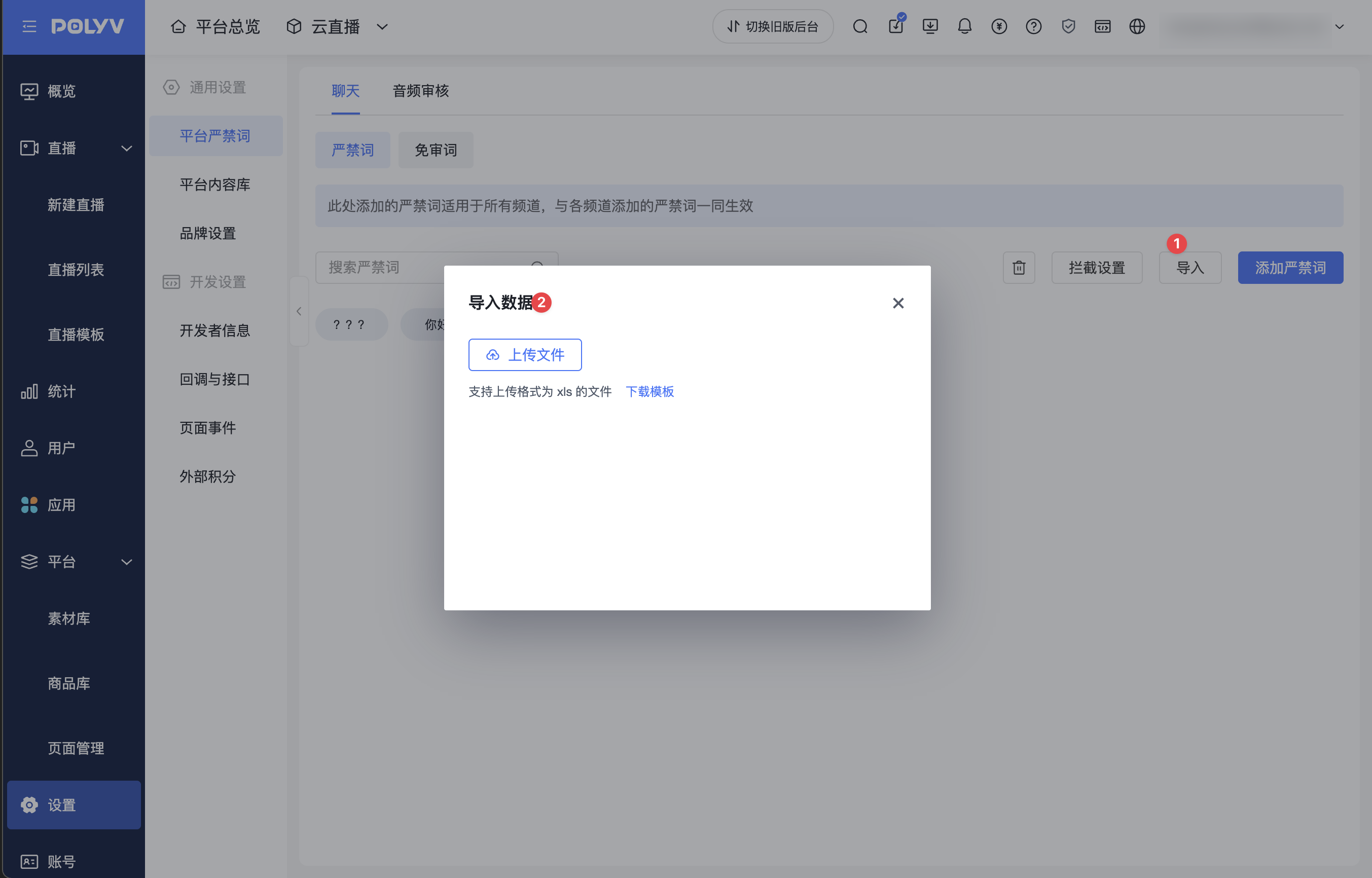Open the account name dropdown arrow

pyautogui.click(x=1340, y=26)
